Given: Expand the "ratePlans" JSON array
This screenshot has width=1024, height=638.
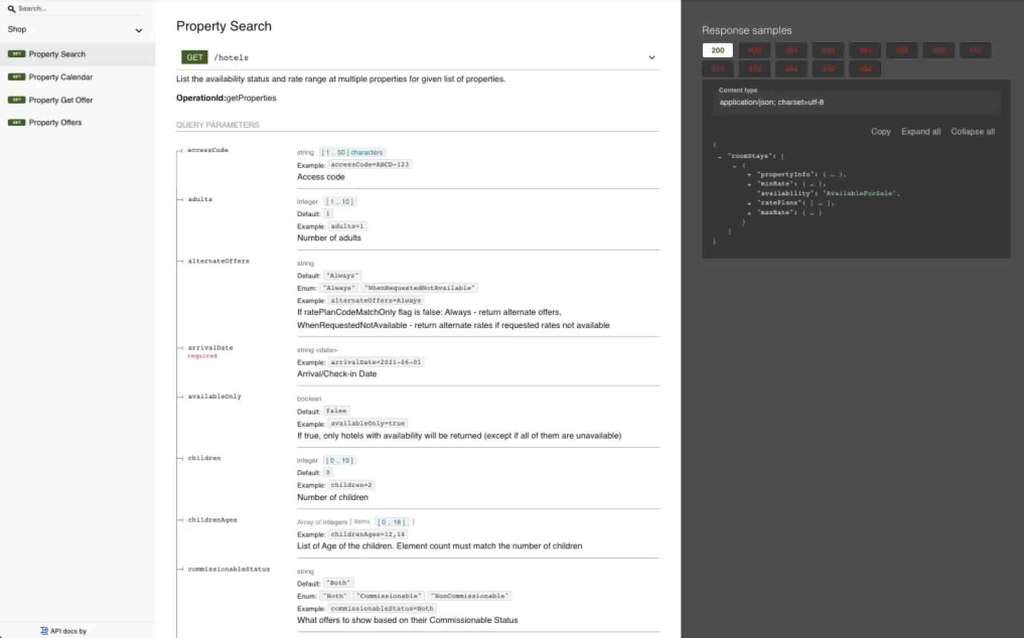Looking at the screenshot, I should coord(749,203).
